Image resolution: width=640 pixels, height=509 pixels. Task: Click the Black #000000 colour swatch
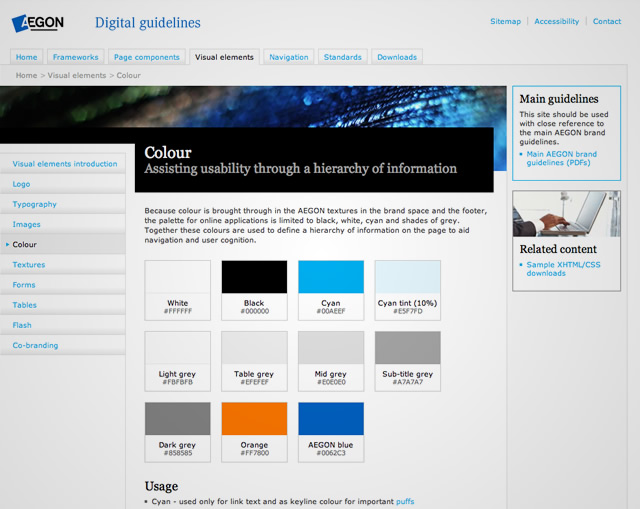tap(254, 290)
